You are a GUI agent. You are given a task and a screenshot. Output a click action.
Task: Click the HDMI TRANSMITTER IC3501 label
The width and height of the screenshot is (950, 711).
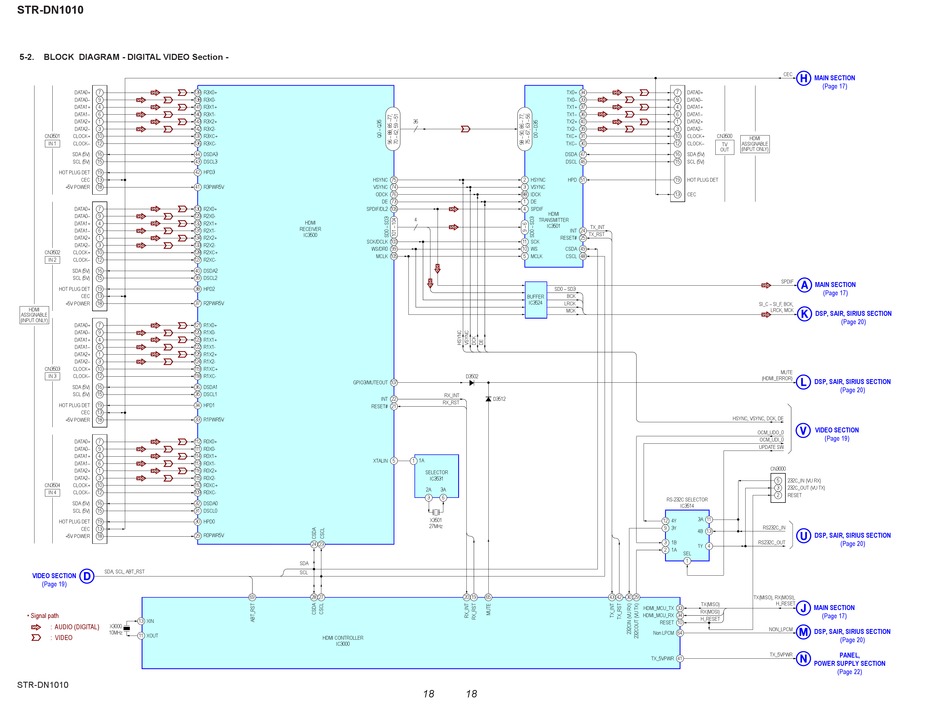(x=554, y=220)
